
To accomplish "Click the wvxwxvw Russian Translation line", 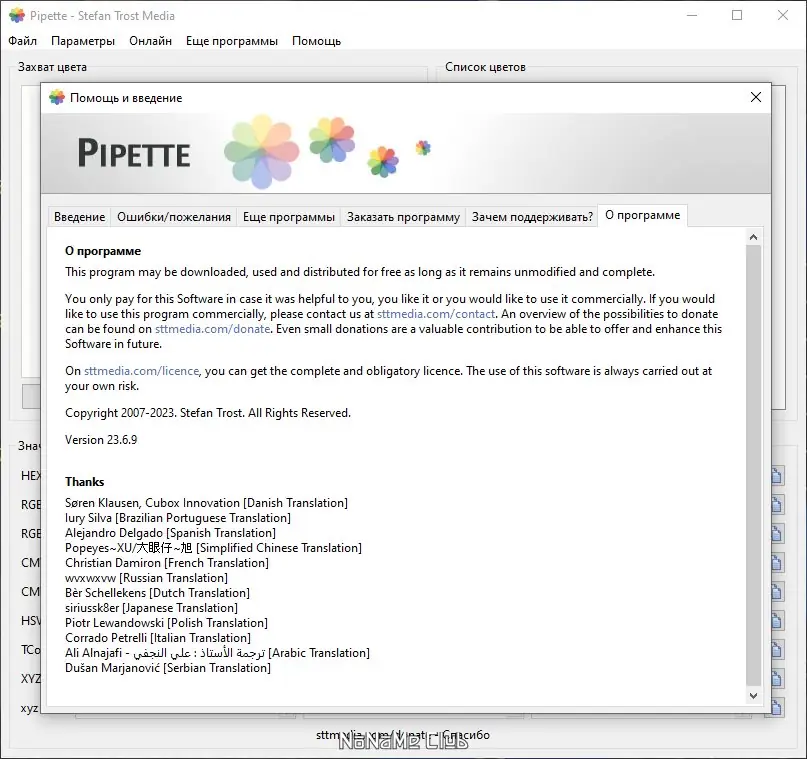I will pos(147,578).
